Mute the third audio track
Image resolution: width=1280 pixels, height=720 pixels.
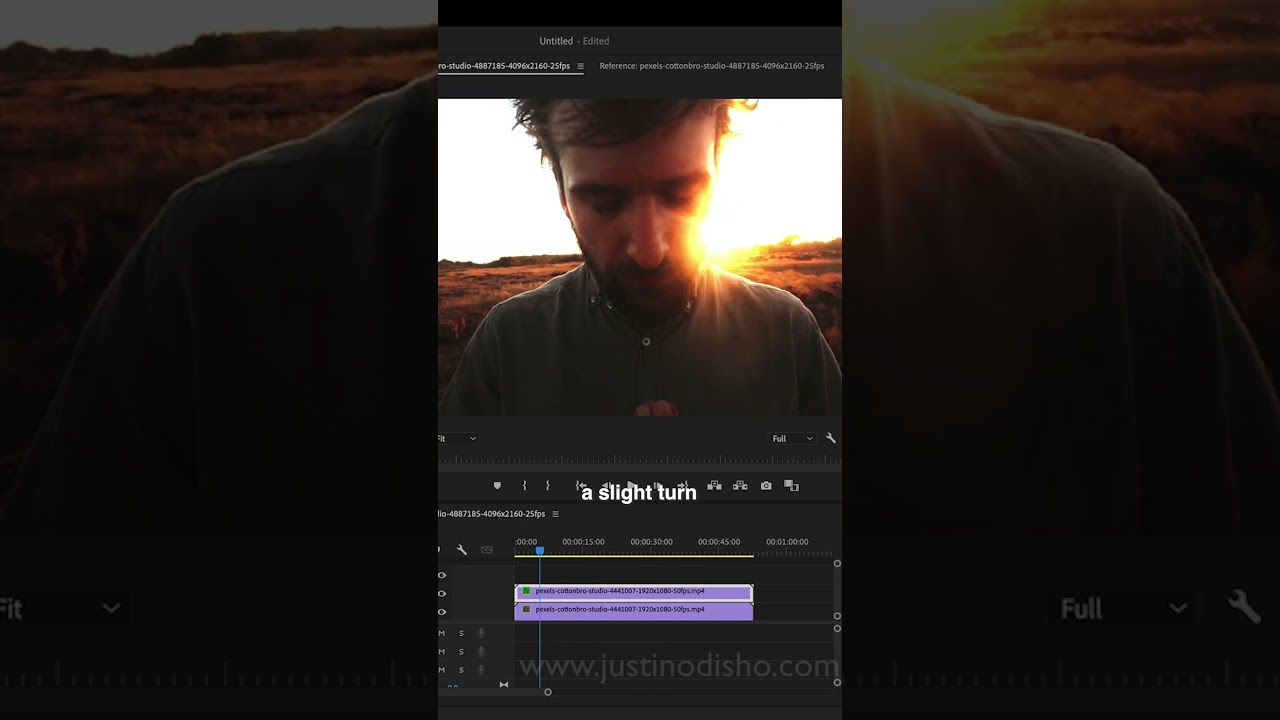click(441, 669)
